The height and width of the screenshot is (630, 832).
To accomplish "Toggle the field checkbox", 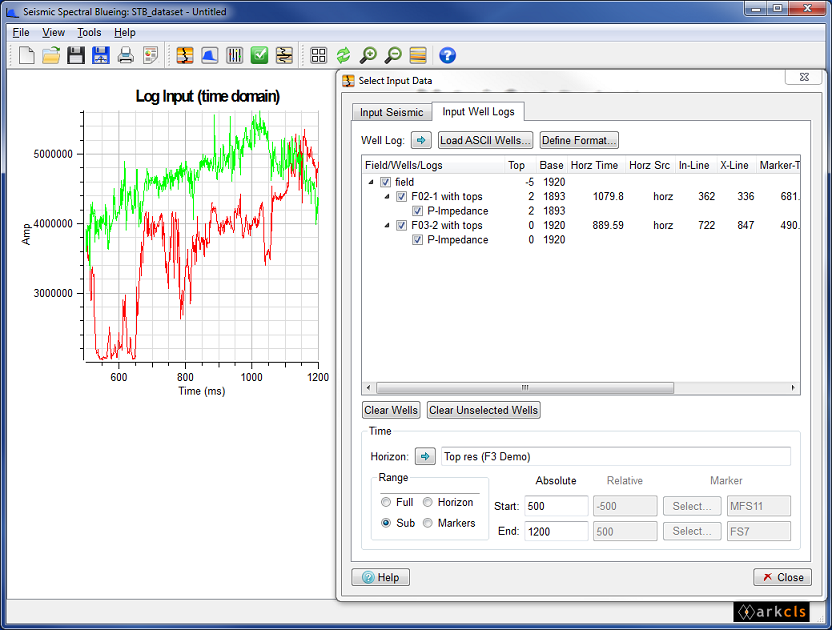I will [x=386, y=182].
